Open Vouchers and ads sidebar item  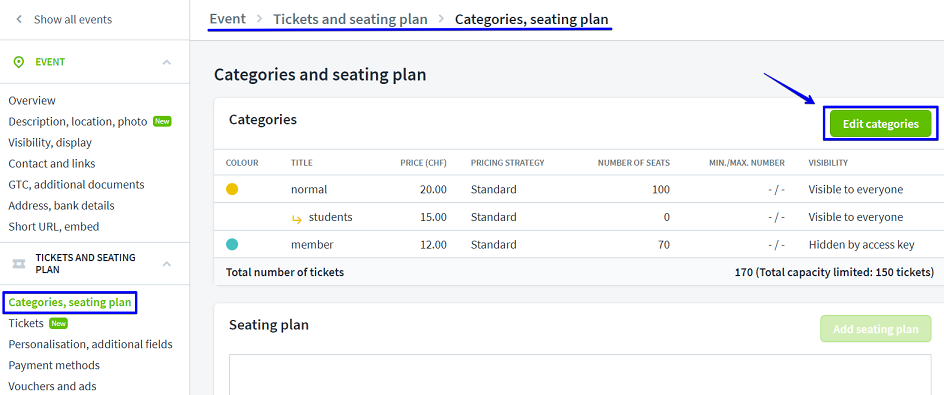tap(52, 387)
